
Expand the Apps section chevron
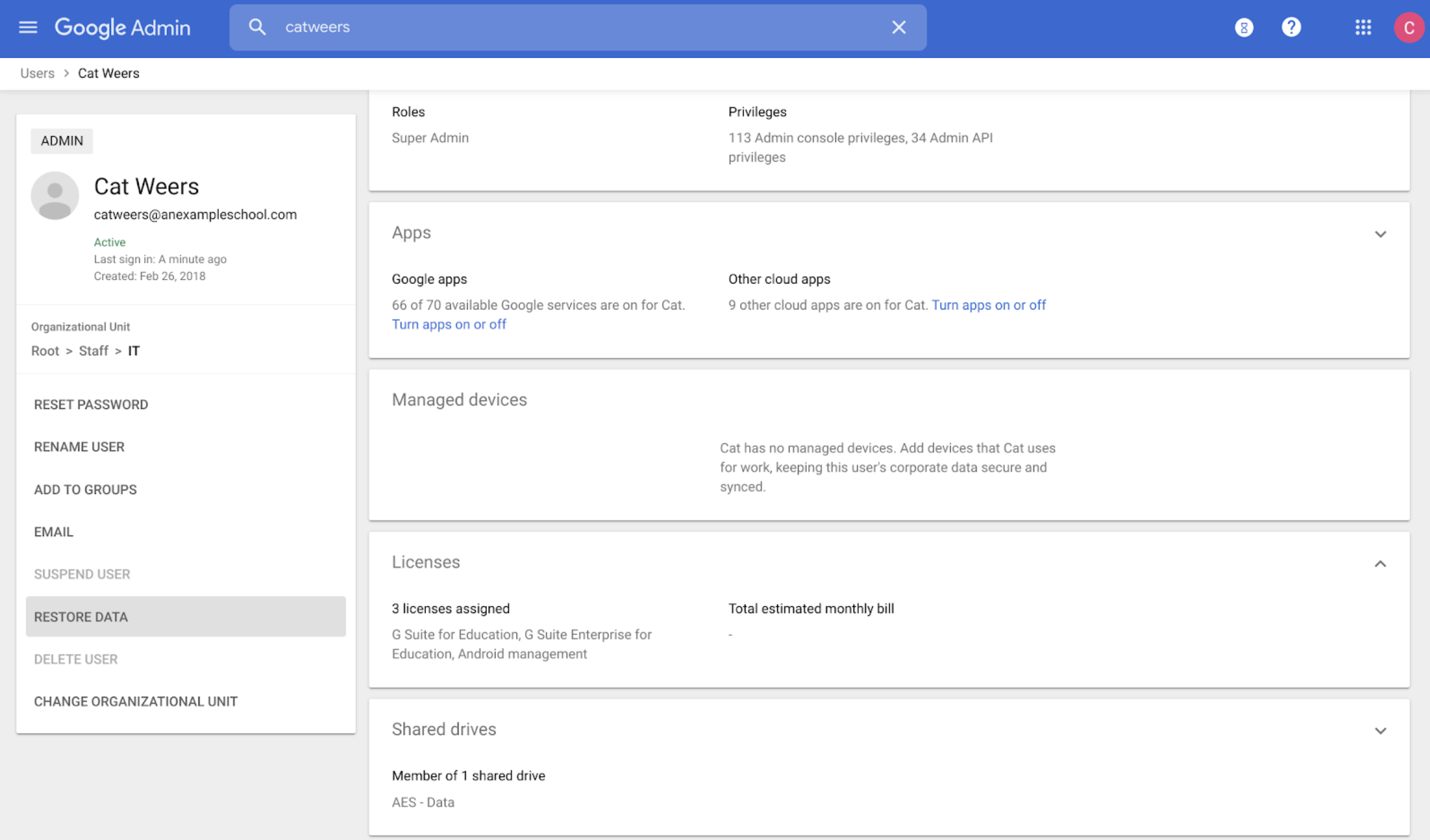(1381, 234)
